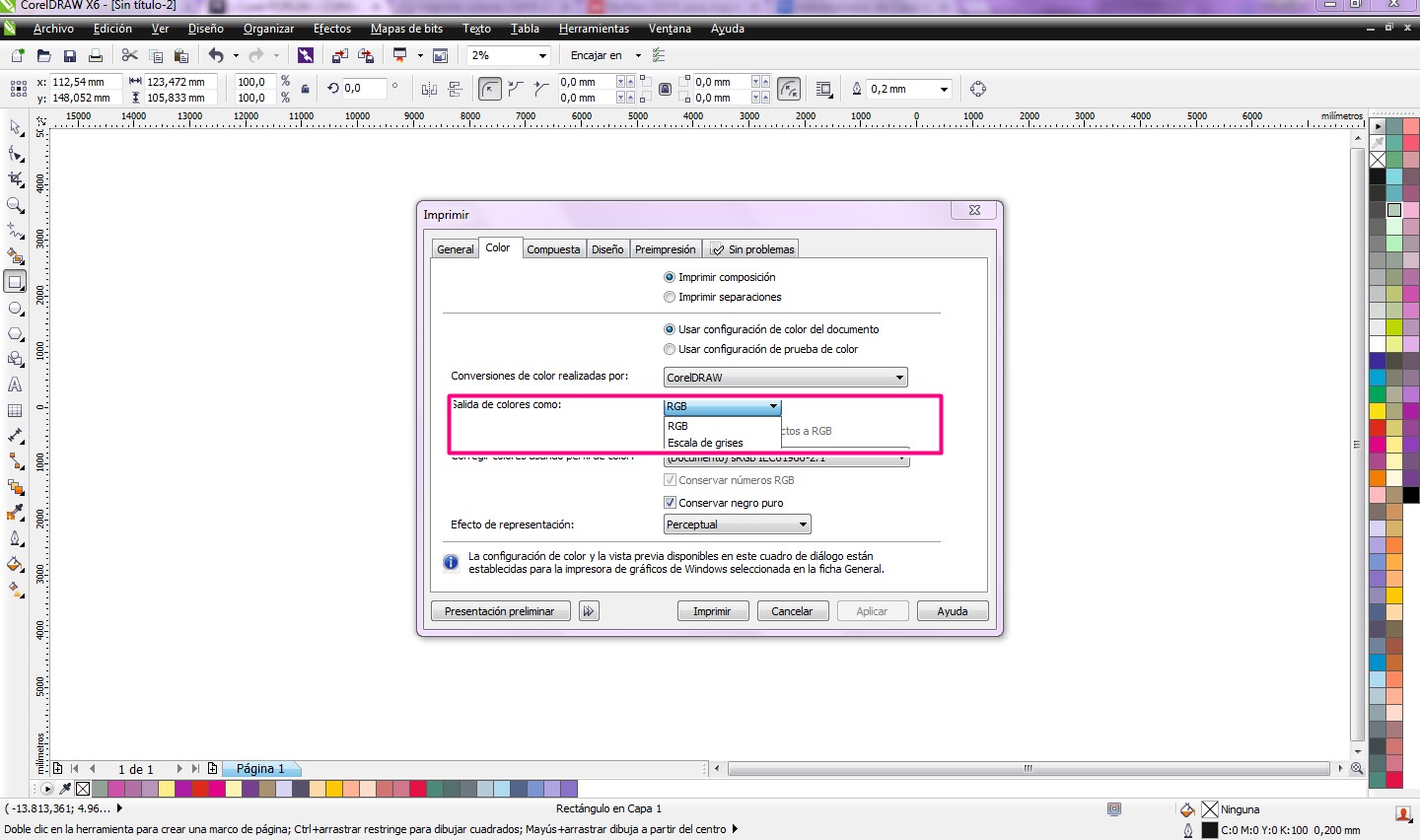
Task: Expand mini preview double-arrow button
Action: click(x=589, y=611)
